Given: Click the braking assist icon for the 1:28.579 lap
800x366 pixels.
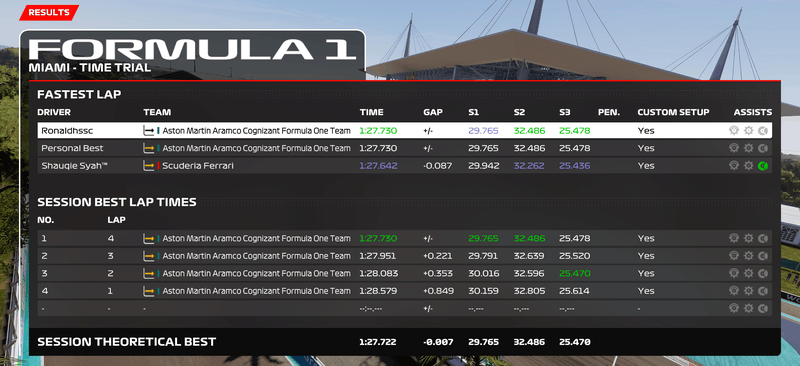Looking at the screenshot, I should click(x=763, y=291).
